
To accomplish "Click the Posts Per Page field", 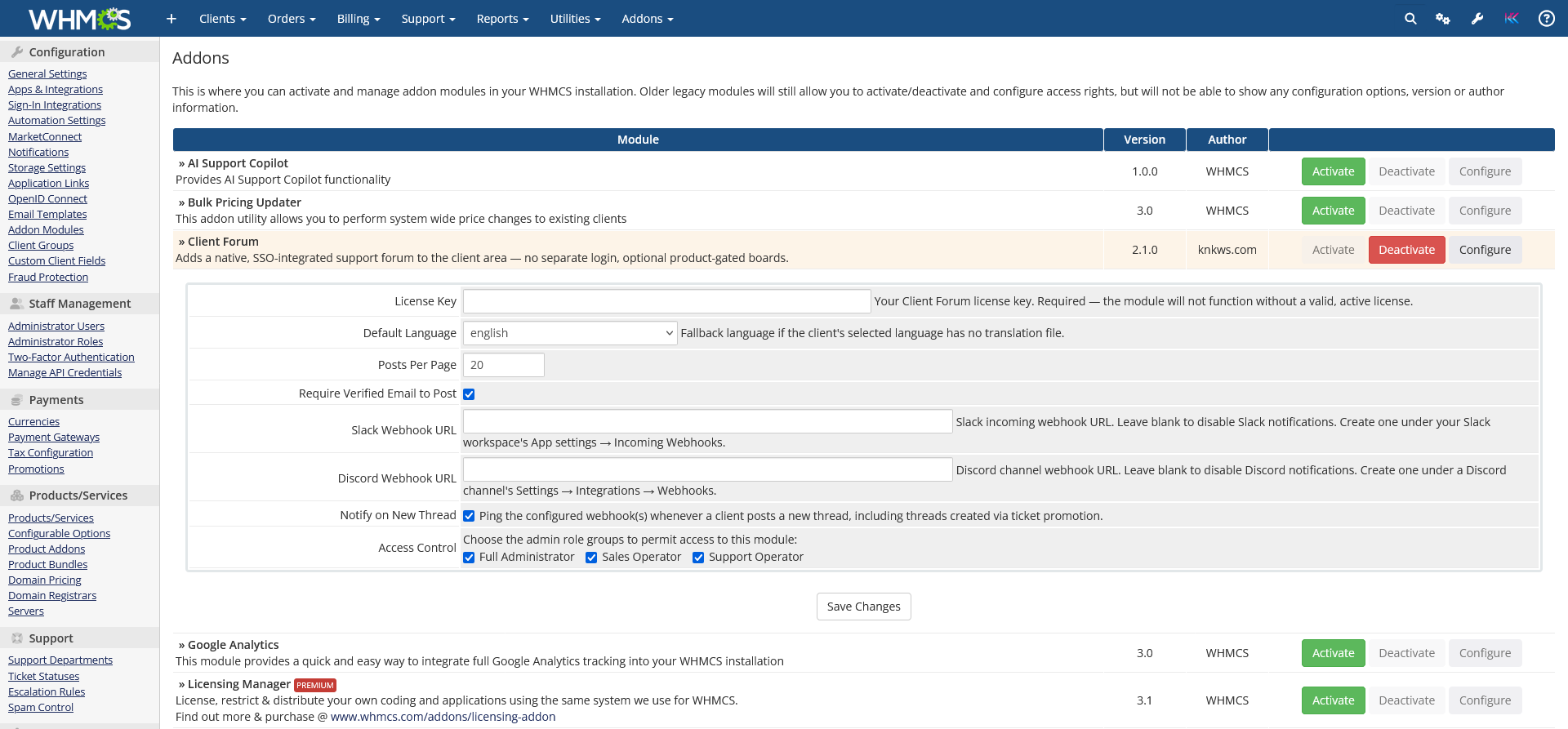I will pyautogui.click(x=503, y=365).
